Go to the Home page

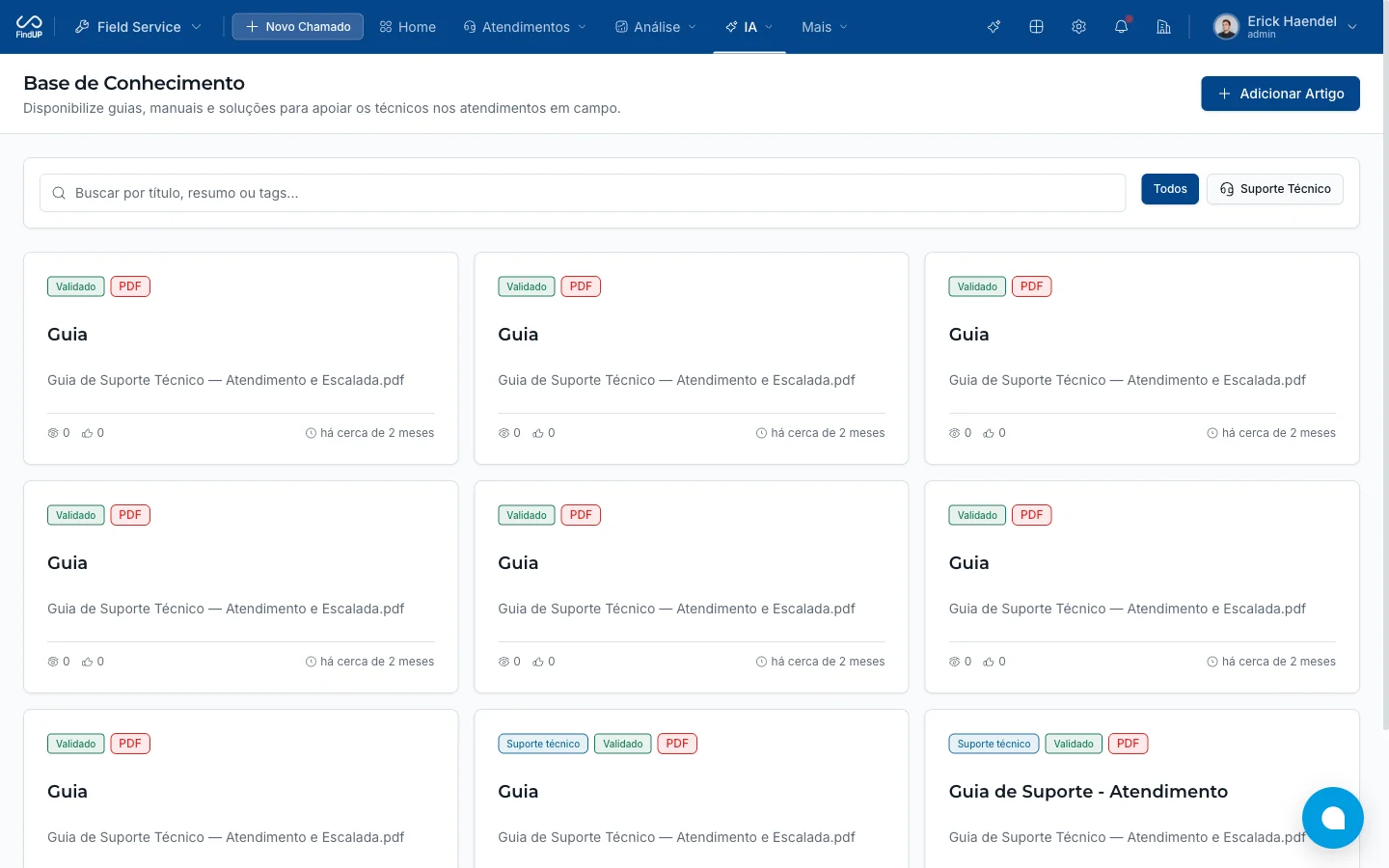coord(408,27)
